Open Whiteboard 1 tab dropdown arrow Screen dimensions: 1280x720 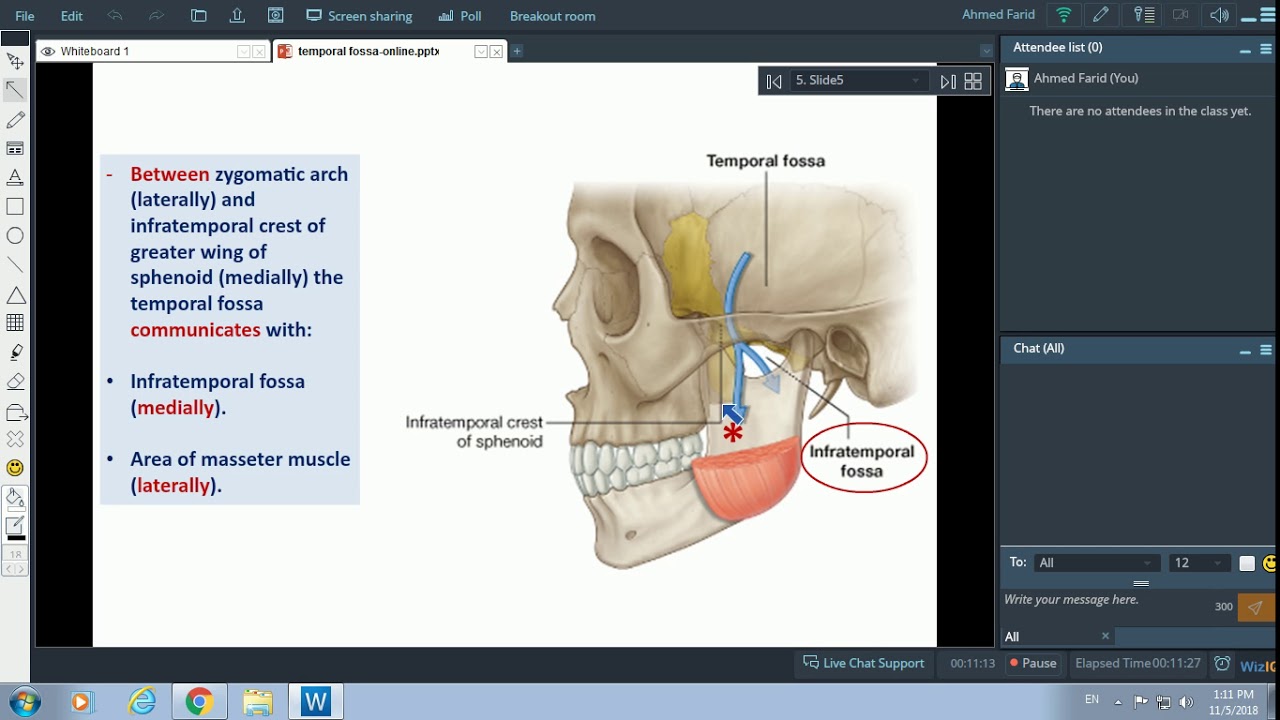pyautogui.click(x=243, y=52)
